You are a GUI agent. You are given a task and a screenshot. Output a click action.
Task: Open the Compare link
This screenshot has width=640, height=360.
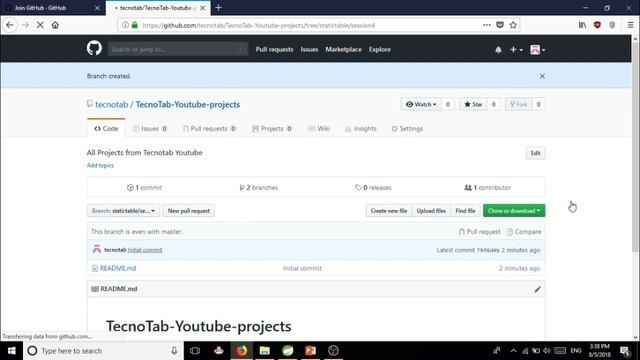point(524,232)
